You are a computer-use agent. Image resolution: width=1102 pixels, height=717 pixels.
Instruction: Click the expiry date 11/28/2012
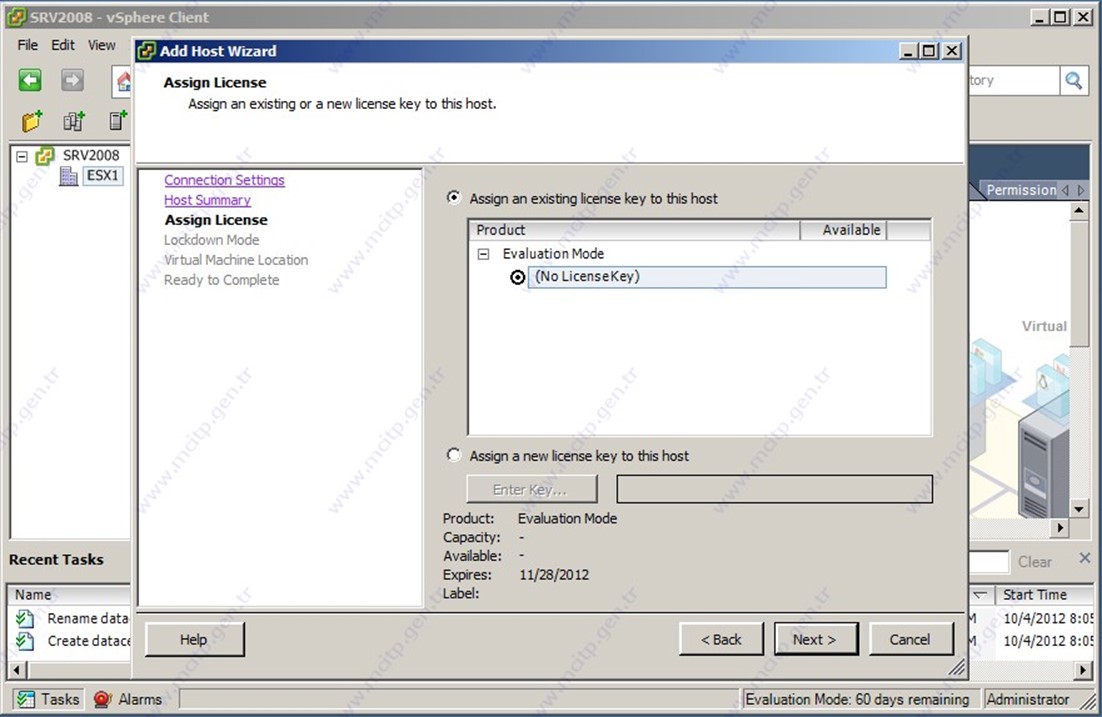tap(554, 575)
